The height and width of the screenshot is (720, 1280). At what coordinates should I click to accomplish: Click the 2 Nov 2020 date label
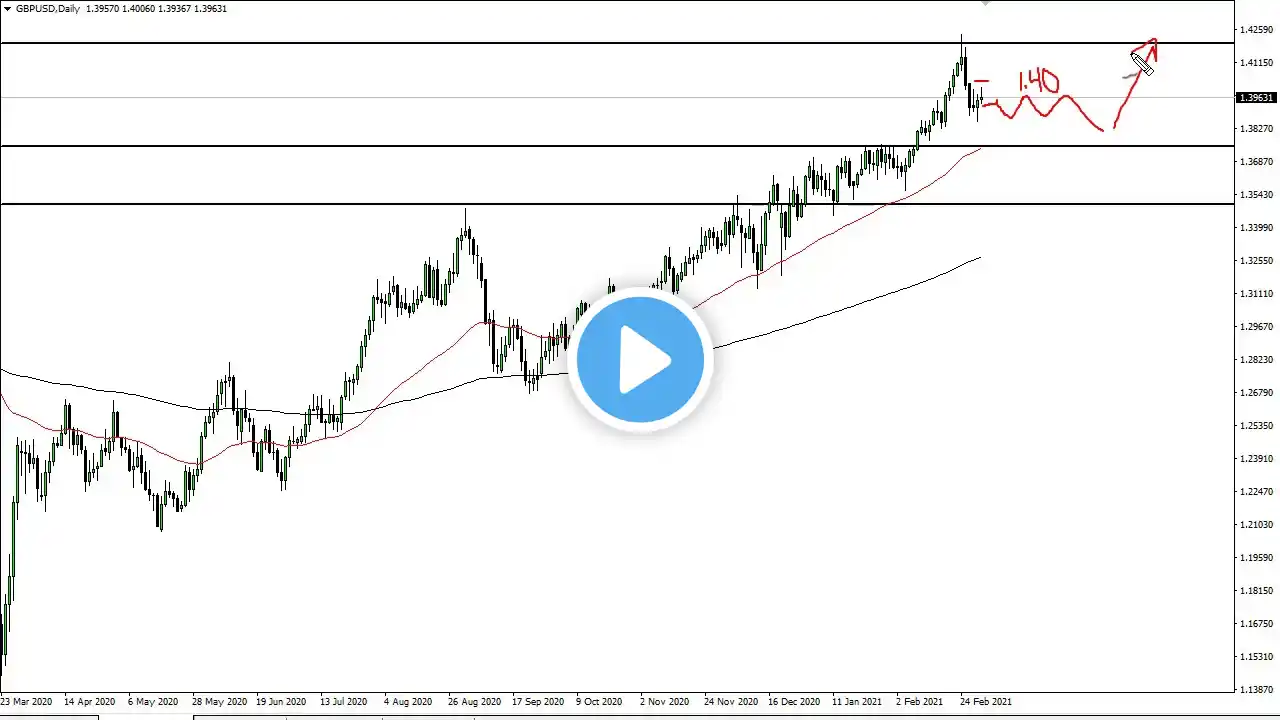666,702
